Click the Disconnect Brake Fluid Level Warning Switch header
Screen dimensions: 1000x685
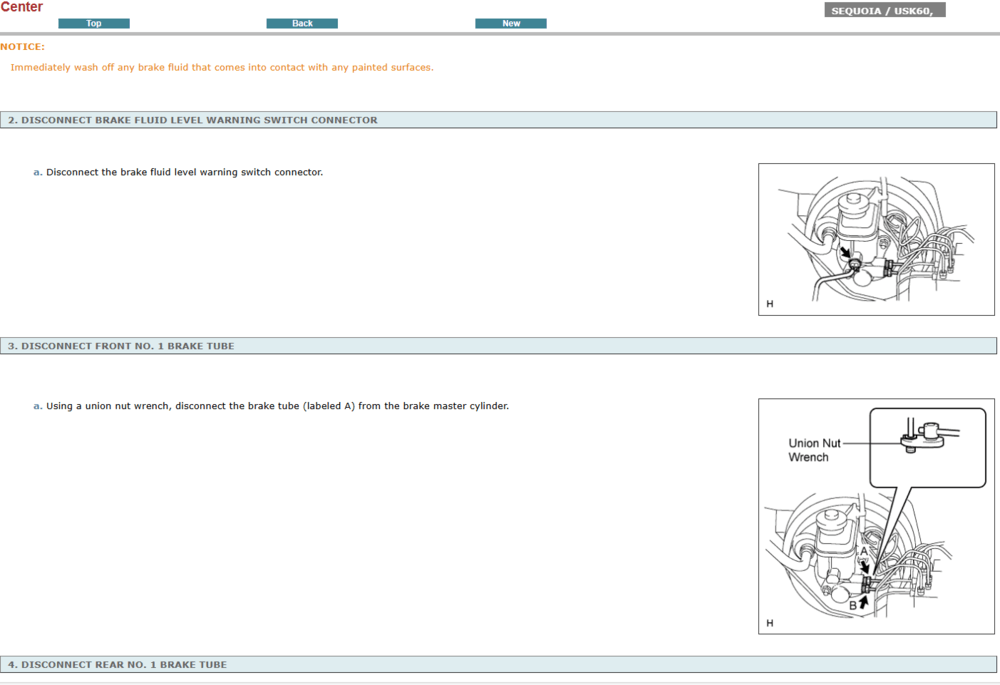click(x=193, y=120)
